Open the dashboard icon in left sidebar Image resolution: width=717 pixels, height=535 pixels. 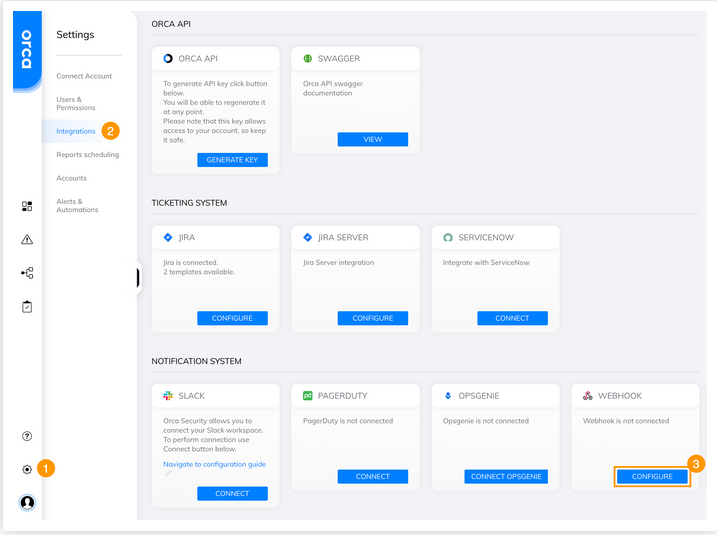point(27,206)
